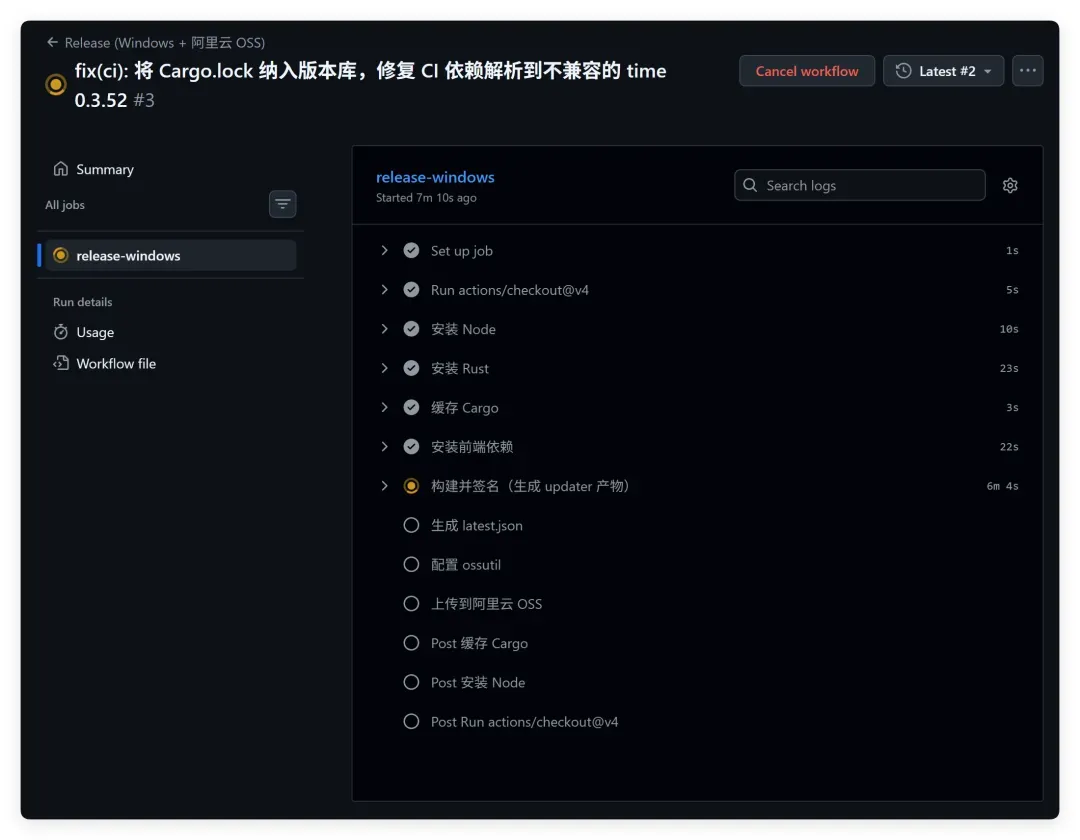The image size is (1080, 840).
Task: Click the Usage stopwatch icon
Action: (x=61, y=332)
